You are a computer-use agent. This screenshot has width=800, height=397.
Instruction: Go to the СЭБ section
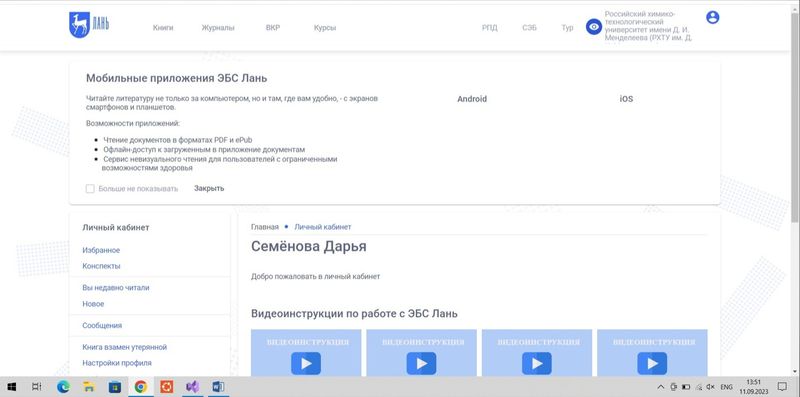(529, 28)
